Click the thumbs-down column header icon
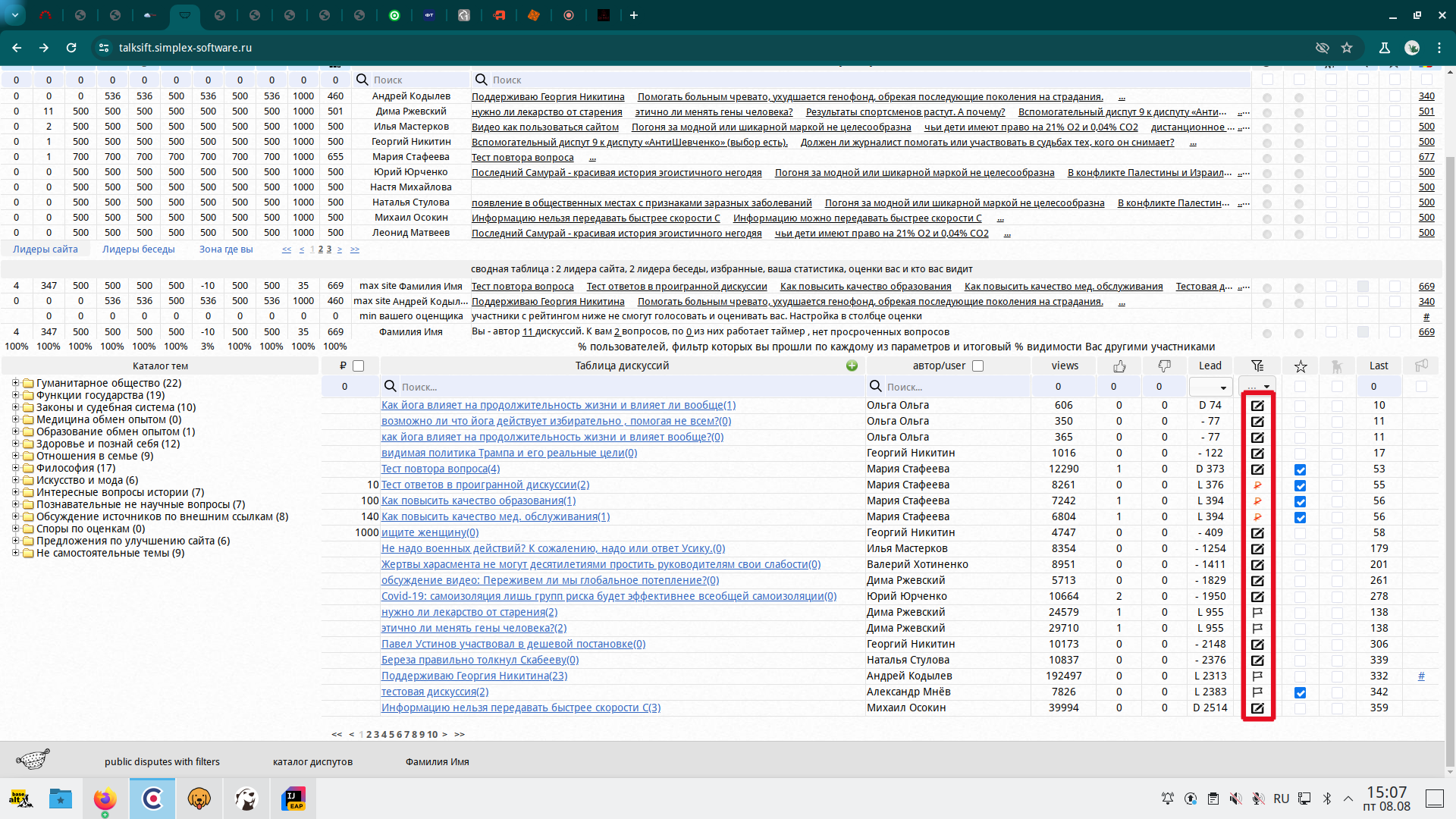The image size is (1456, 819). click(1164, 366)
